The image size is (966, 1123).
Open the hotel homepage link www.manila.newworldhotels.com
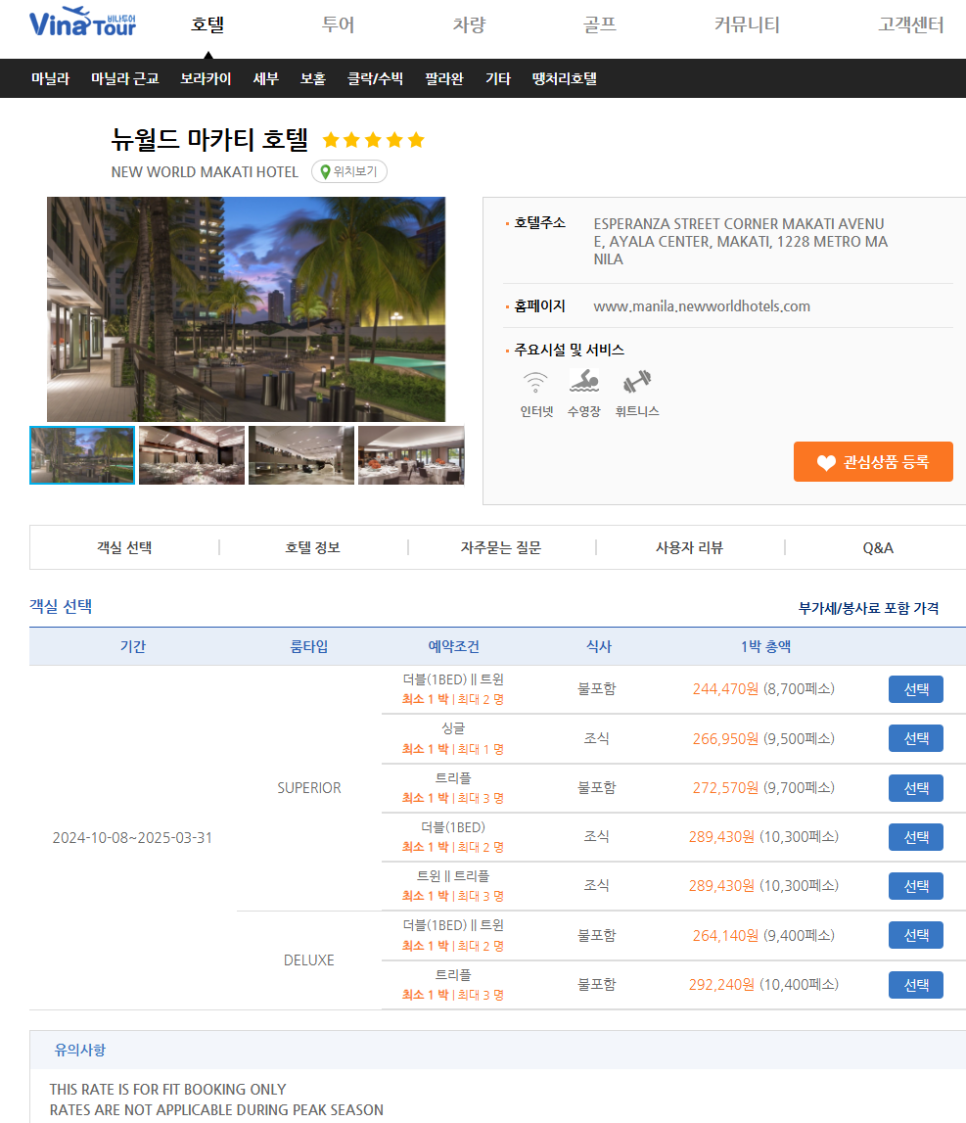click(702, 307)
